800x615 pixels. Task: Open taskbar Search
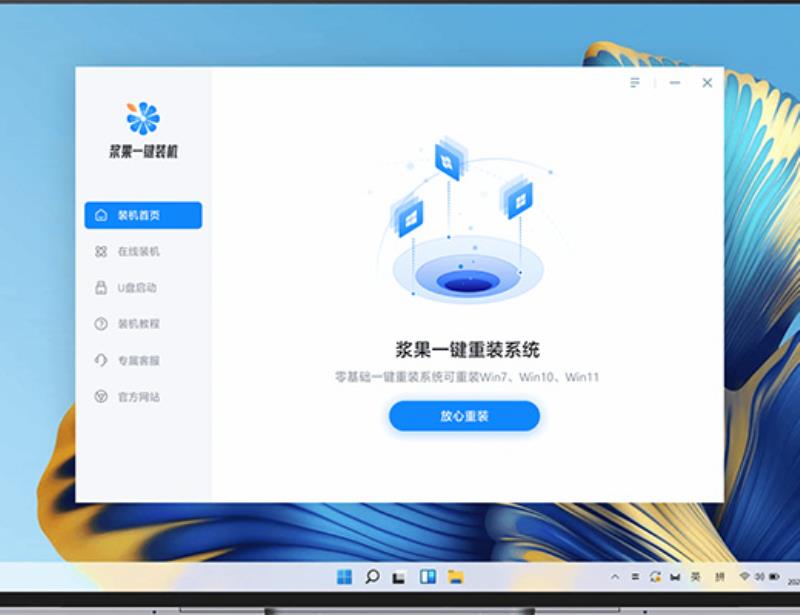pos(372,577)
